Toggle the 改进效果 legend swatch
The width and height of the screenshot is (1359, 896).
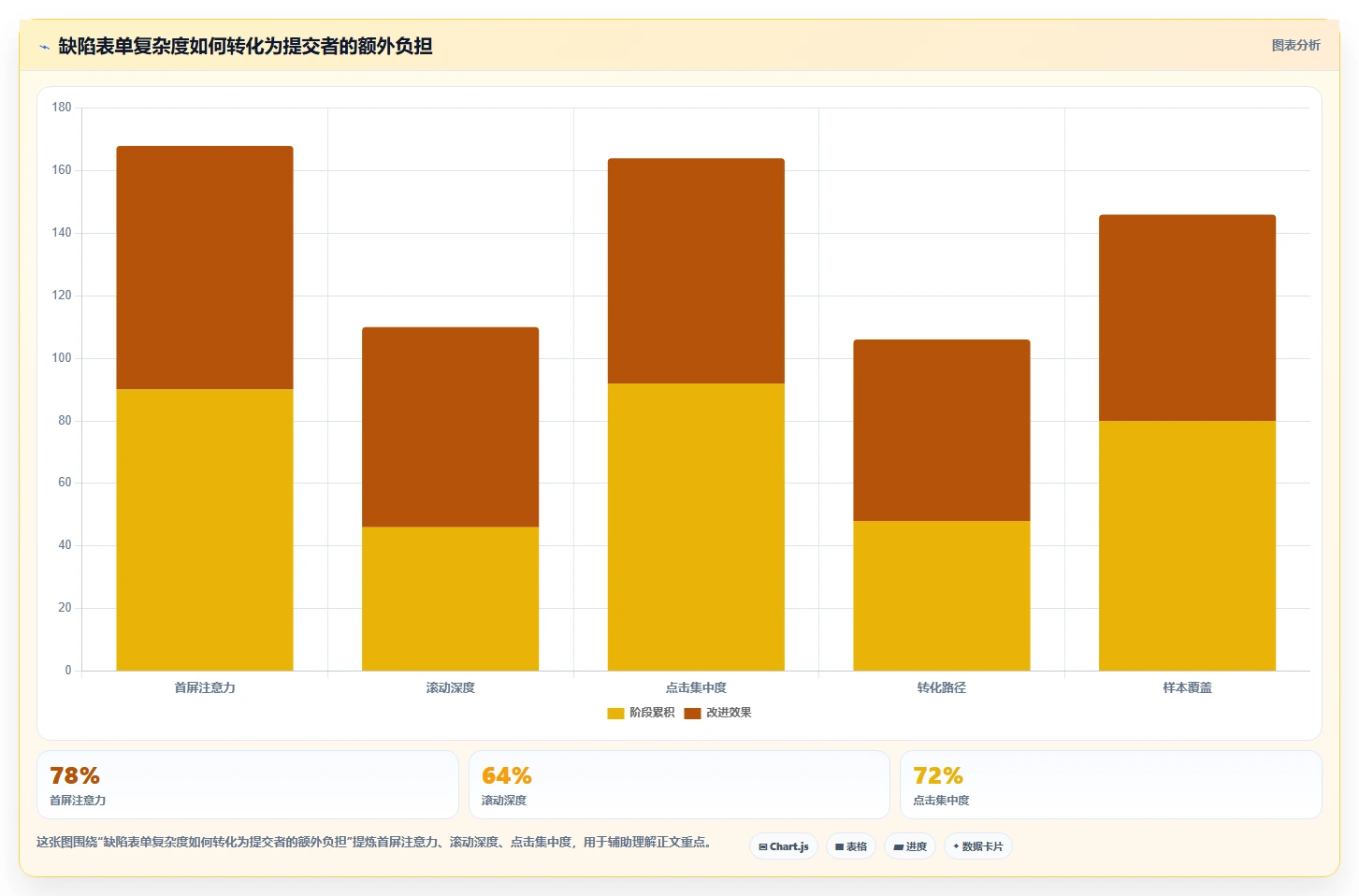coord(692,713)
